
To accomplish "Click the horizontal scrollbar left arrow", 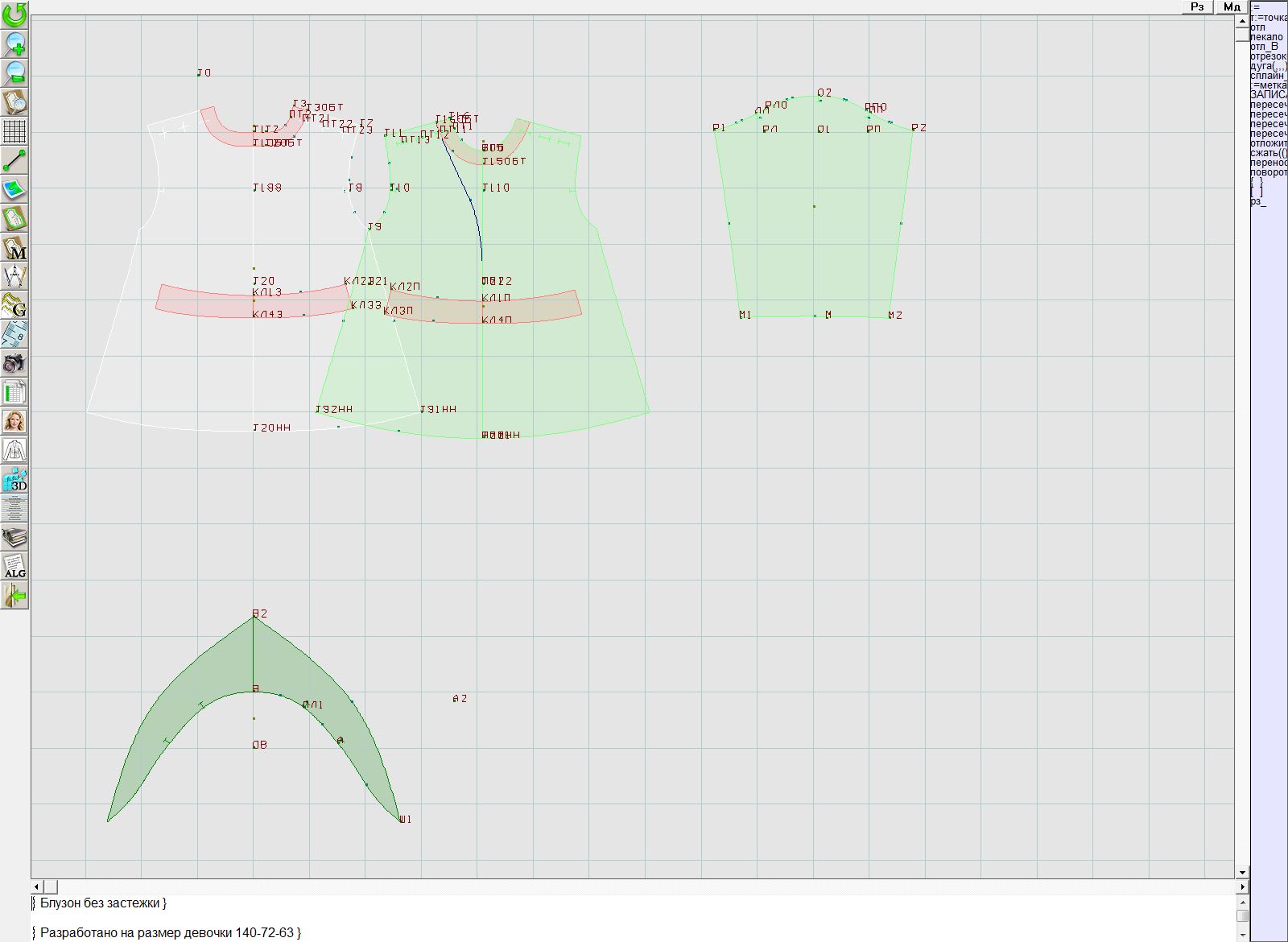I will coord(36,886).
